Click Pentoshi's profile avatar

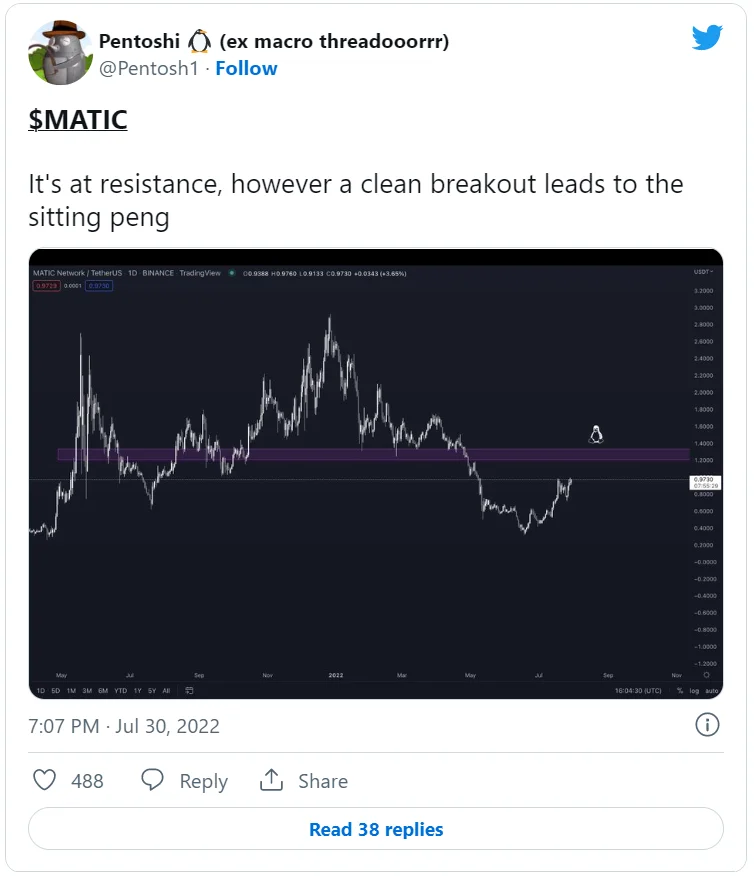(x=61, y=52)
